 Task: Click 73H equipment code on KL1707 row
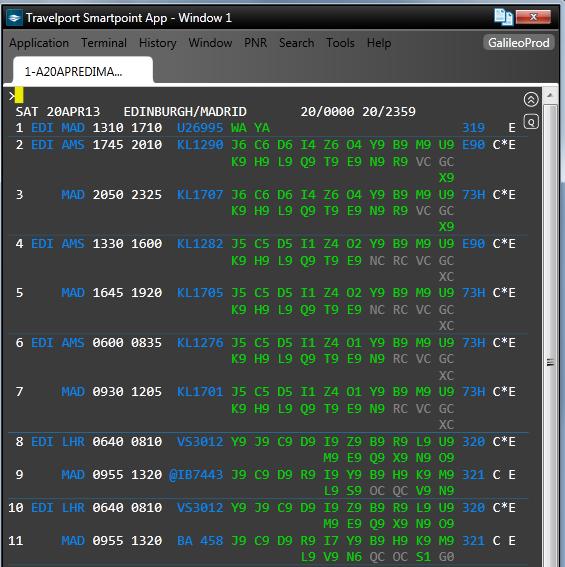click(x=474, y=195)
